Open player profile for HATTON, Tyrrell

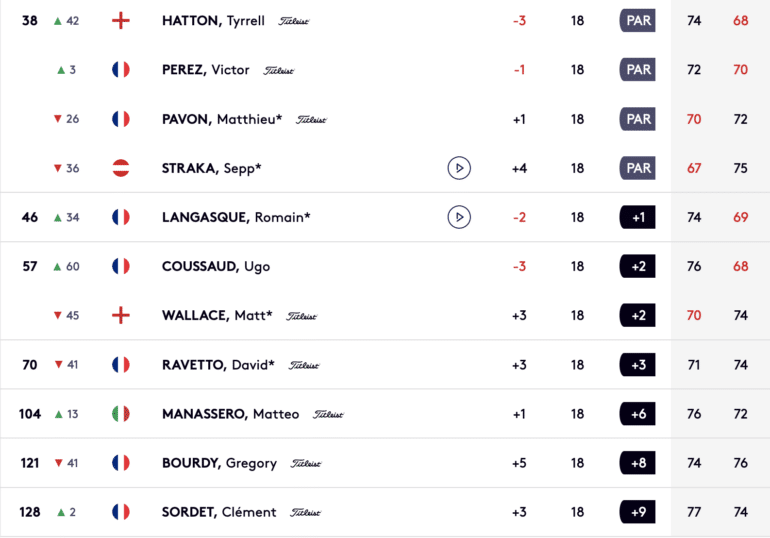click(x=213, y=21)
